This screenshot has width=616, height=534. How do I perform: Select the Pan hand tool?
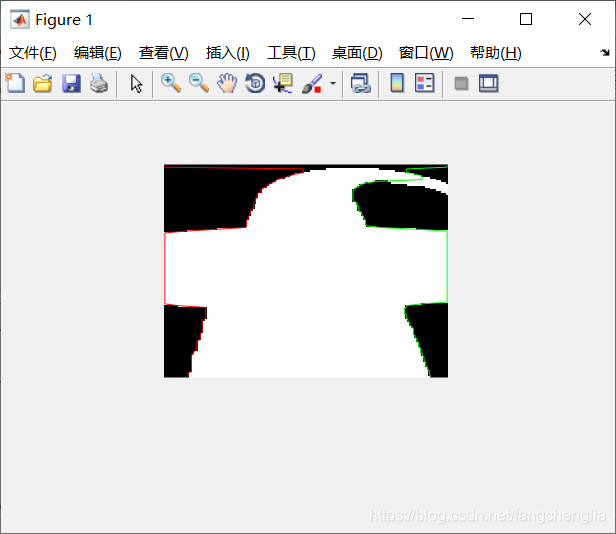[227, 83]
